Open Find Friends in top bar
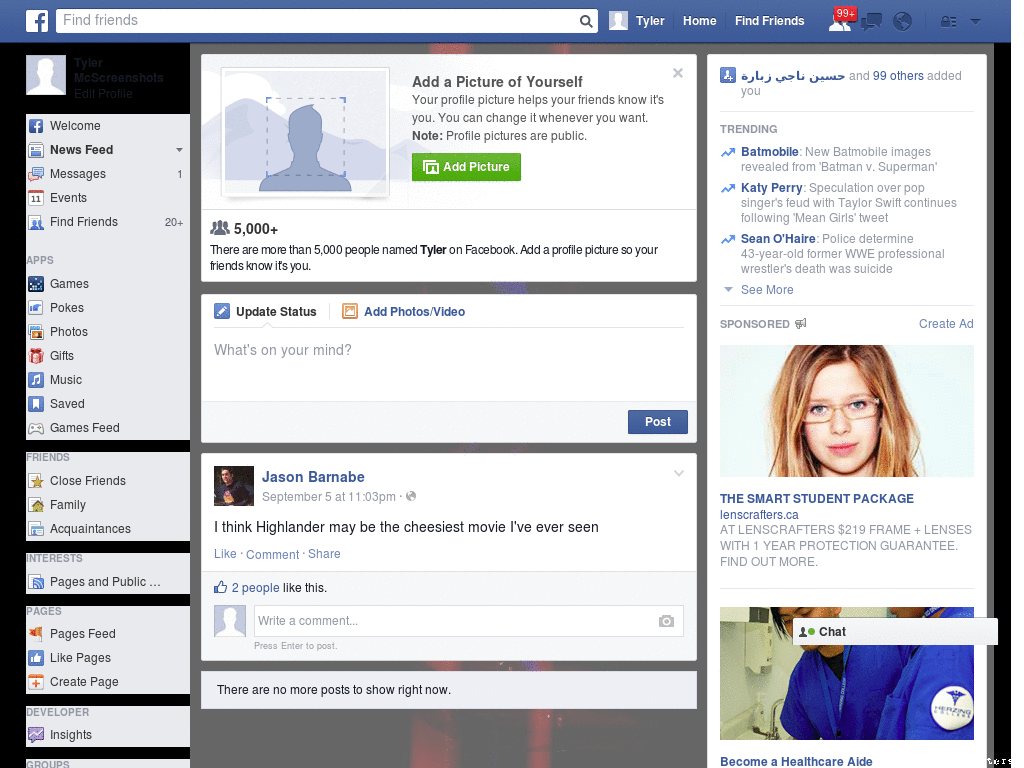The height and width of the screenshot is (768, 1024). coord(769,21)
